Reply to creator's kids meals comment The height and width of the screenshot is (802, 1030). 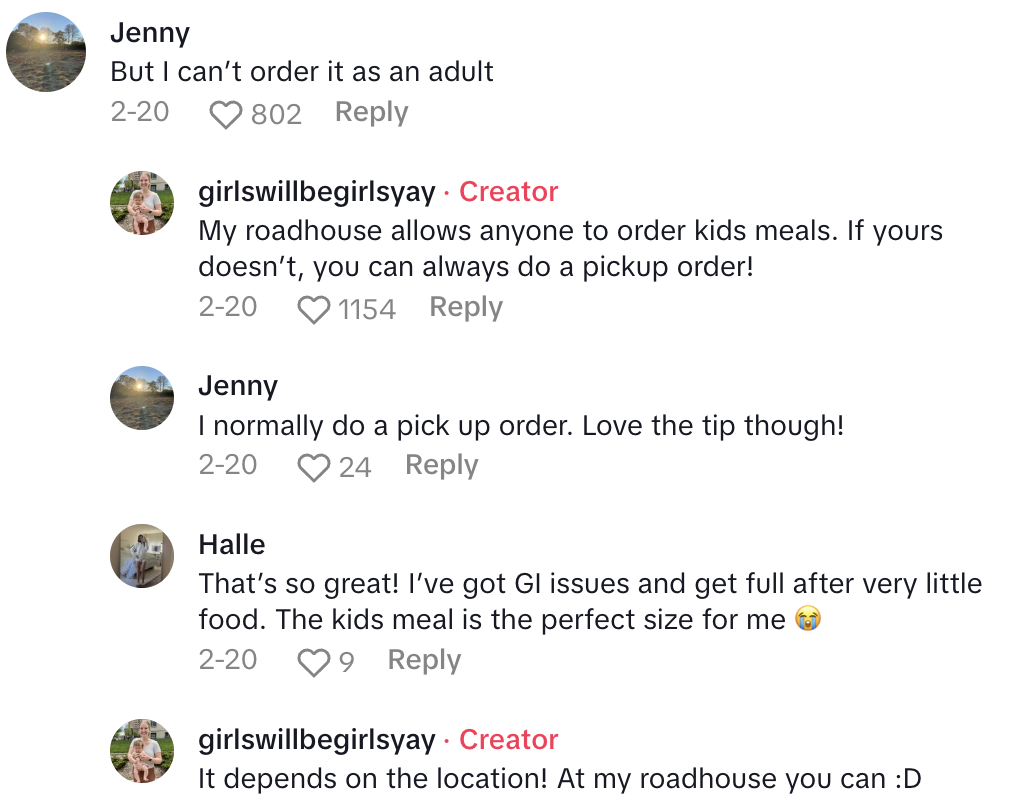465,307
